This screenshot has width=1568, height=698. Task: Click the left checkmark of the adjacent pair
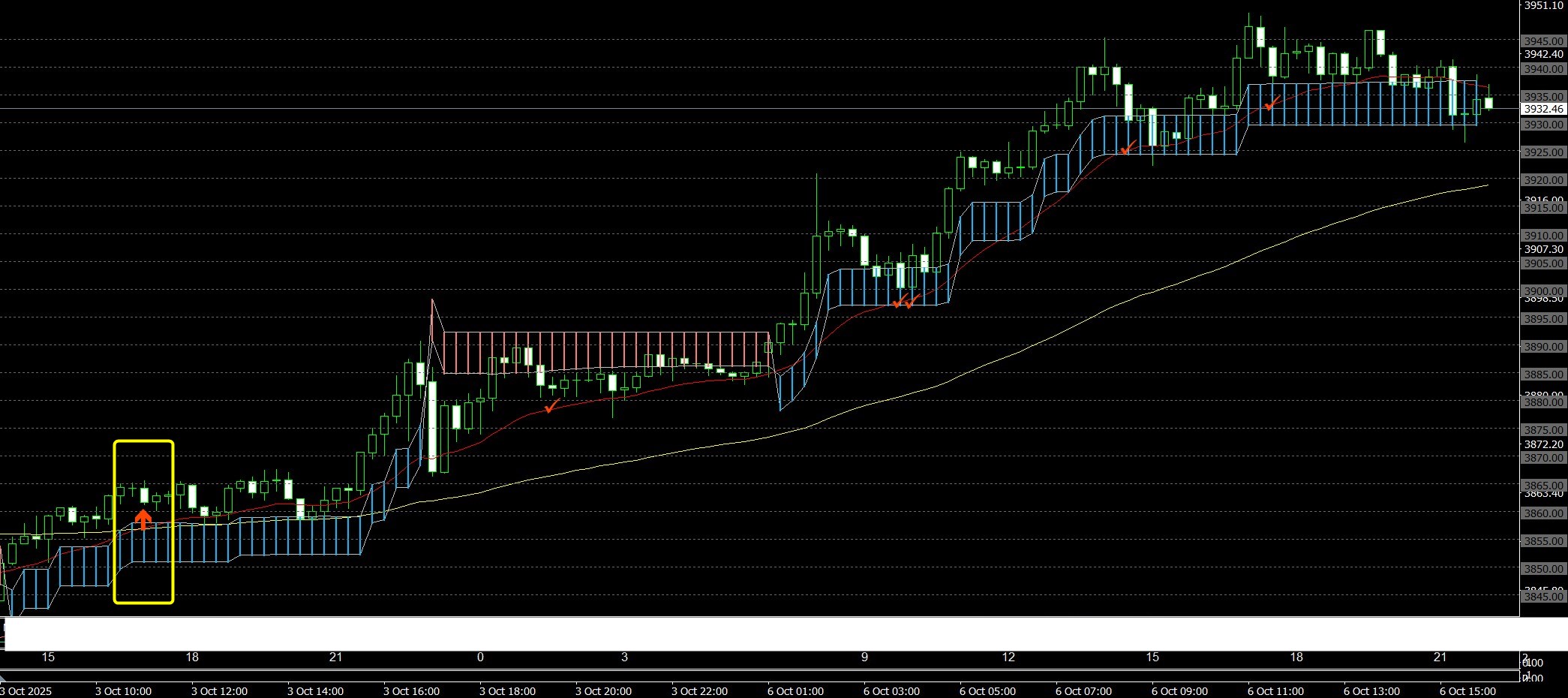pyautogui.click(x=897, y=302)
